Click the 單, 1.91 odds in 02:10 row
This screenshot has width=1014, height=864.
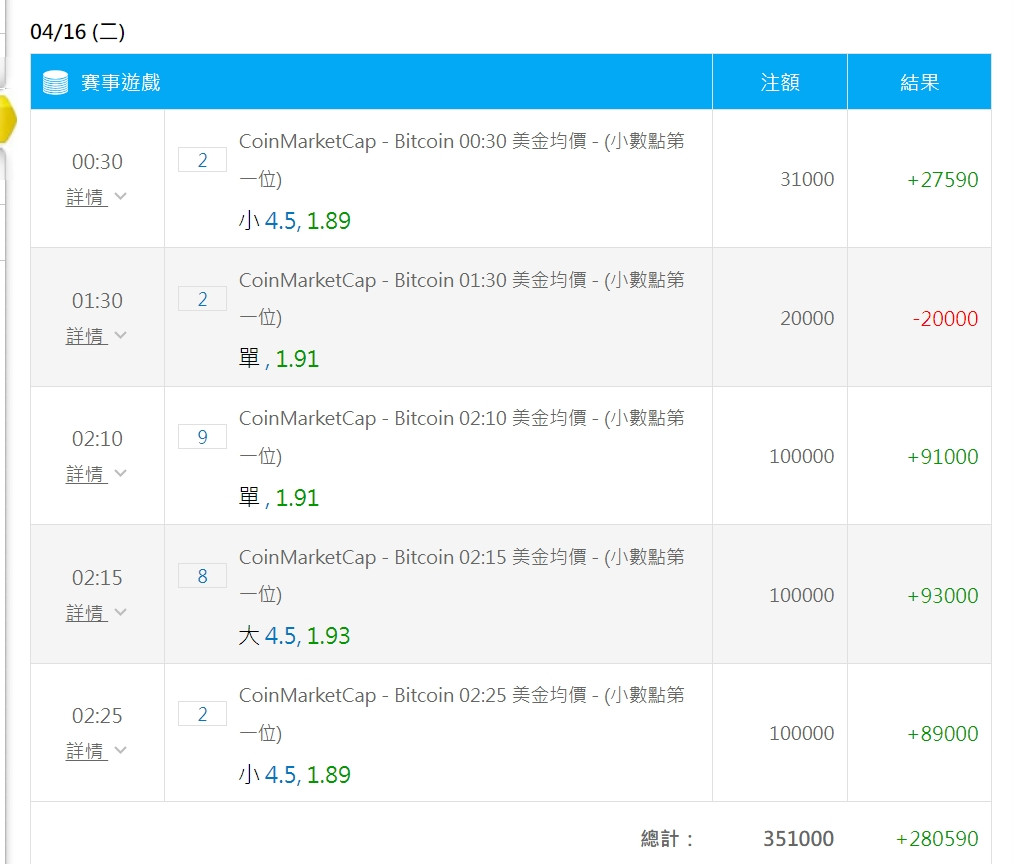(279, 498)
